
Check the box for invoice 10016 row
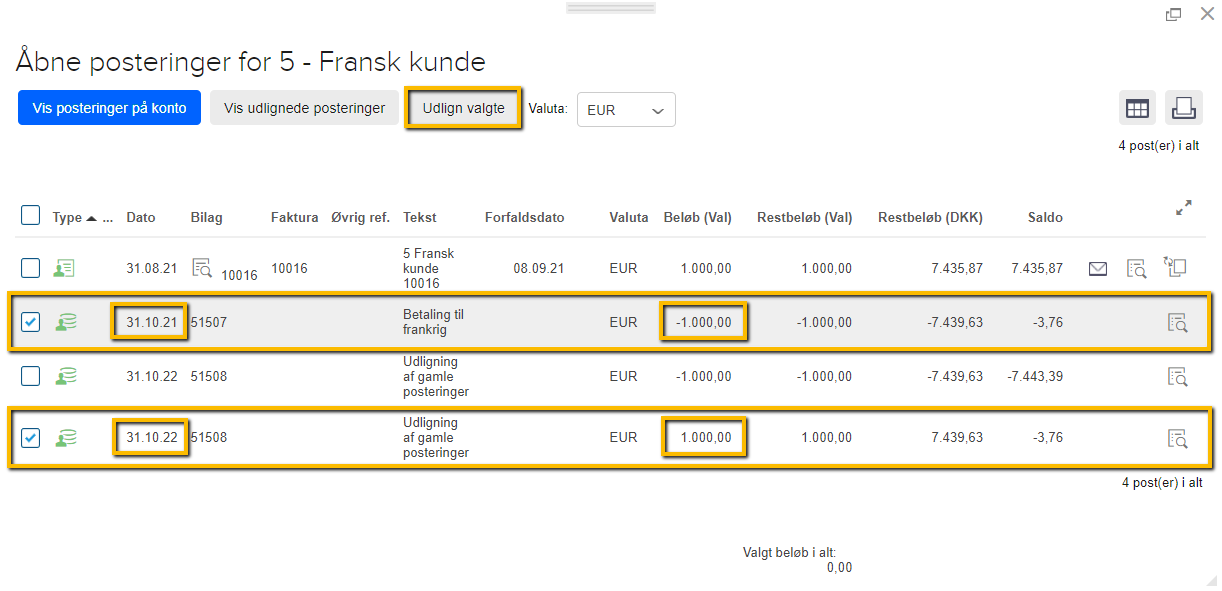[x=31, y=268]
